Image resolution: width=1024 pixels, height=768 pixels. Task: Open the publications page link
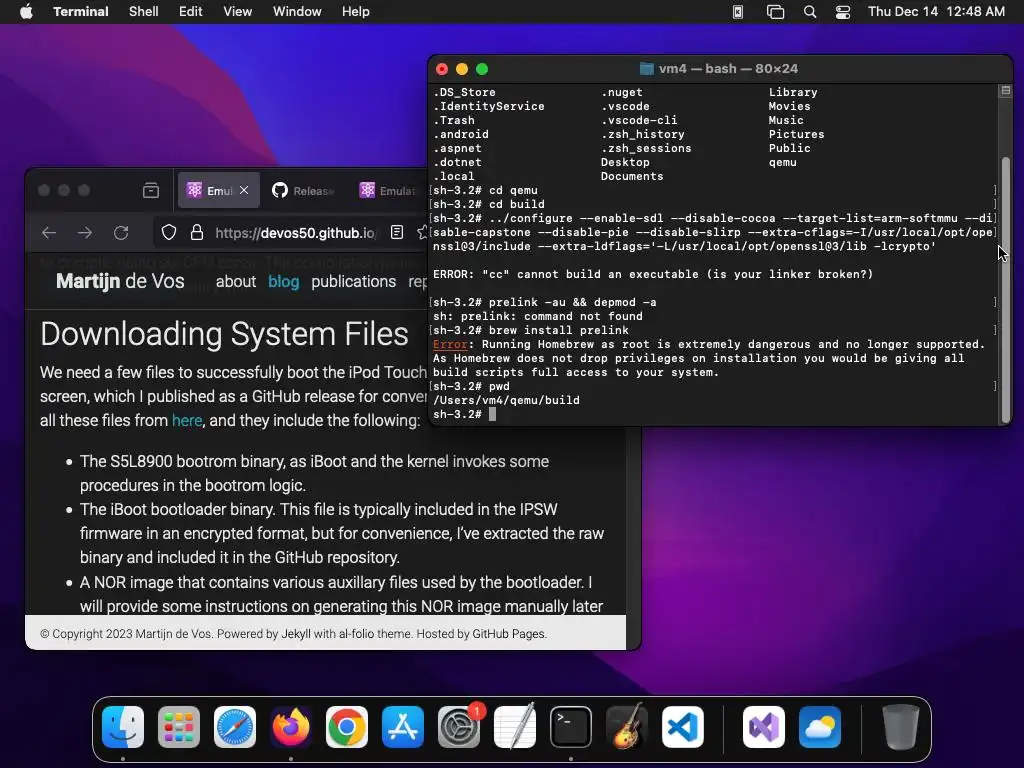[x=353, y=281]
